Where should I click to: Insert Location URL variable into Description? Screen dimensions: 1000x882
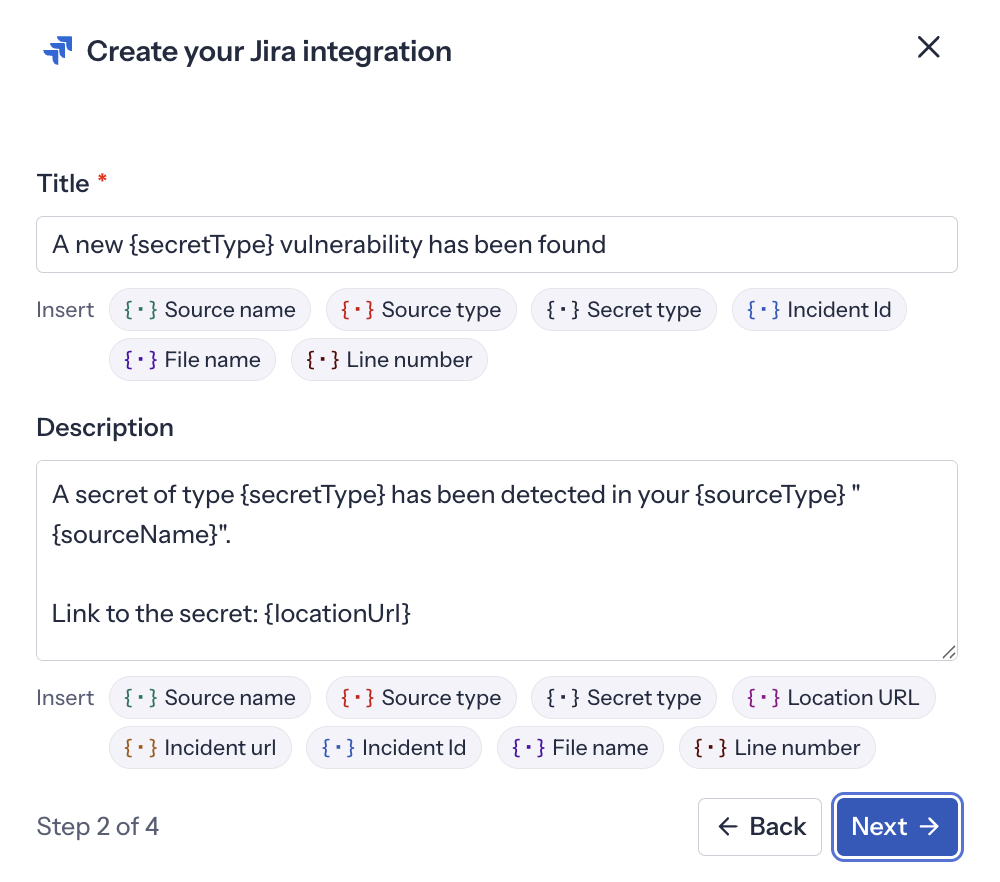833,698
